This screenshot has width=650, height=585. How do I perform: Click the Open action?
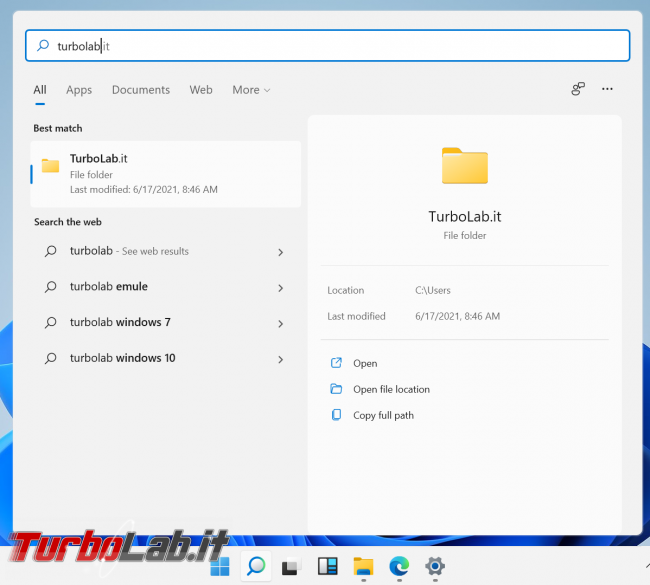coord(365,363)
